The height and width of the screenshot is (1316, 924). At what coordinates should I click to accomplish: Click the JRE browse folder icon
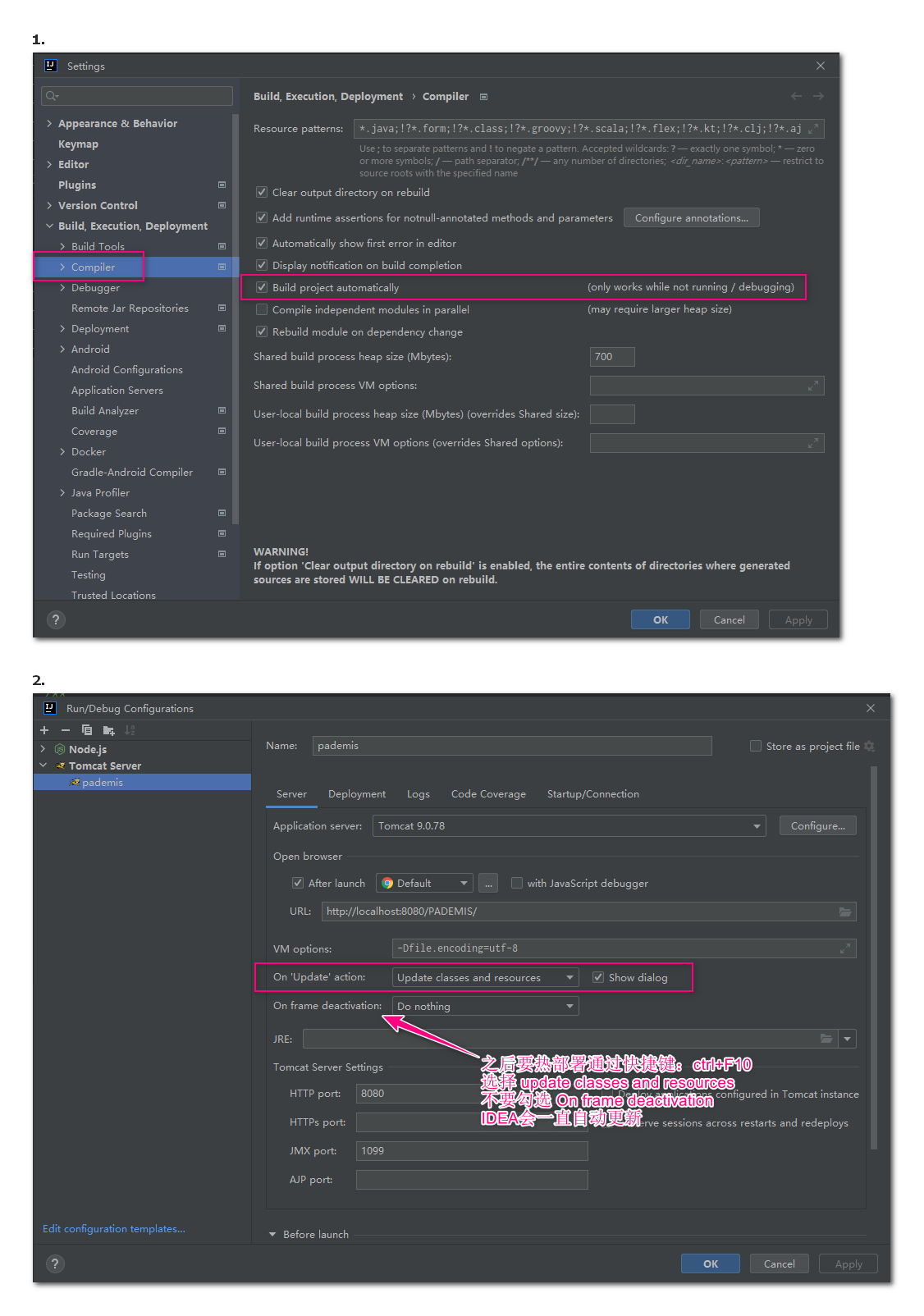point(826,1039)
